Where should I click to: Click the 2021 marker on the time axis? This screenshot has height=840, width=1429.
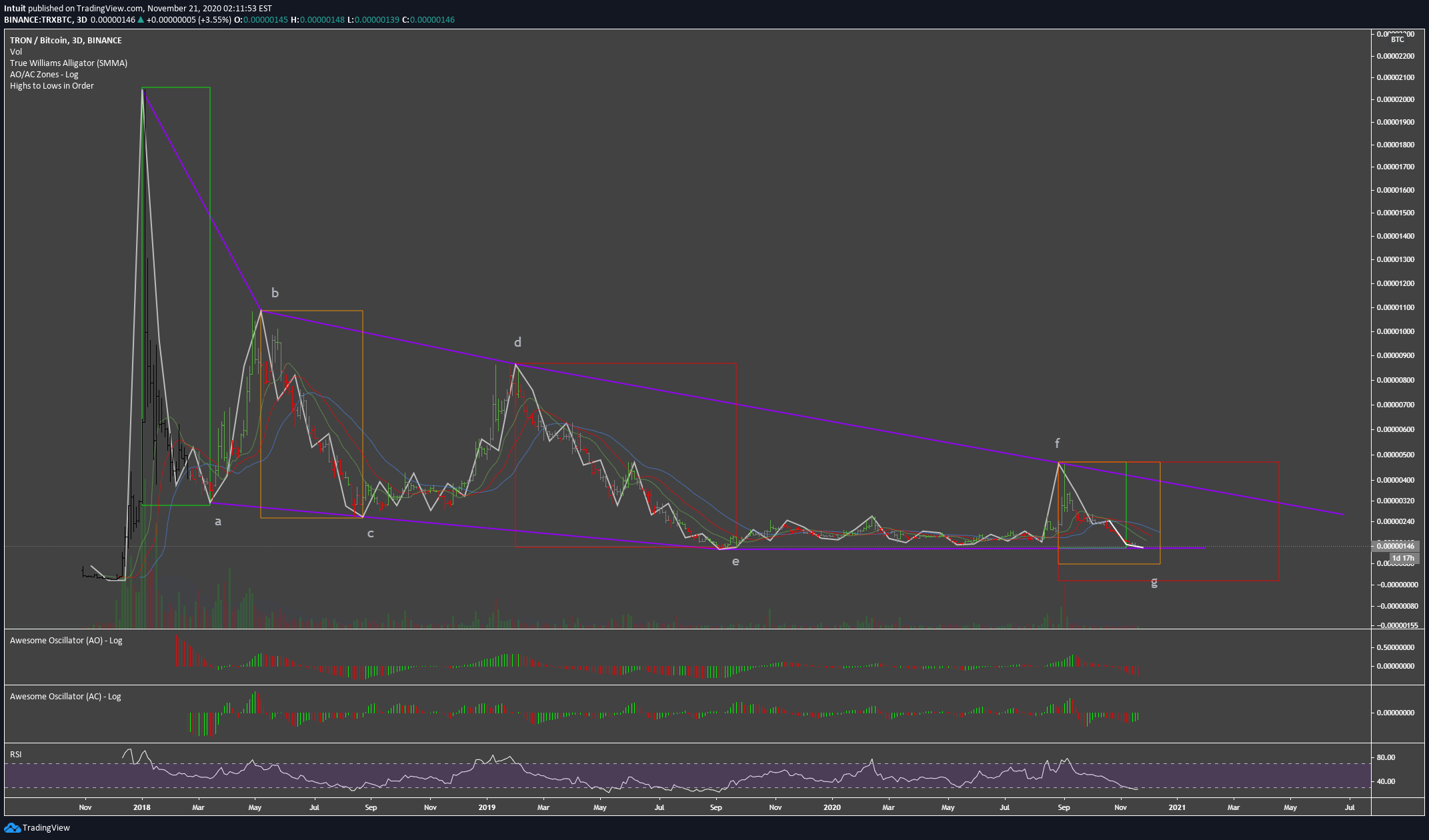pyautogui.click(x=1177, y=807)
